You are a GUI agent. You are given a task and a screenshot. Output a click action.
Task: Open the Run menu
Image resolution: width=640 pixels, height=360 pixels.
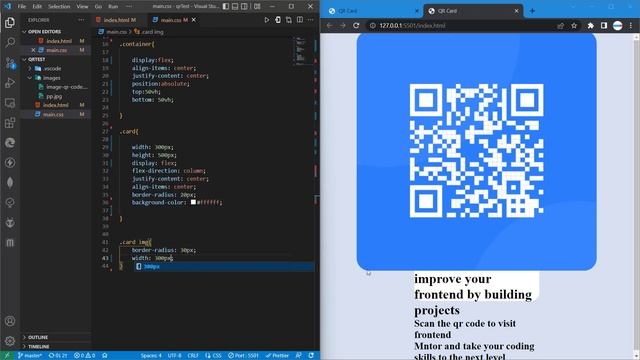pos(113,7)
